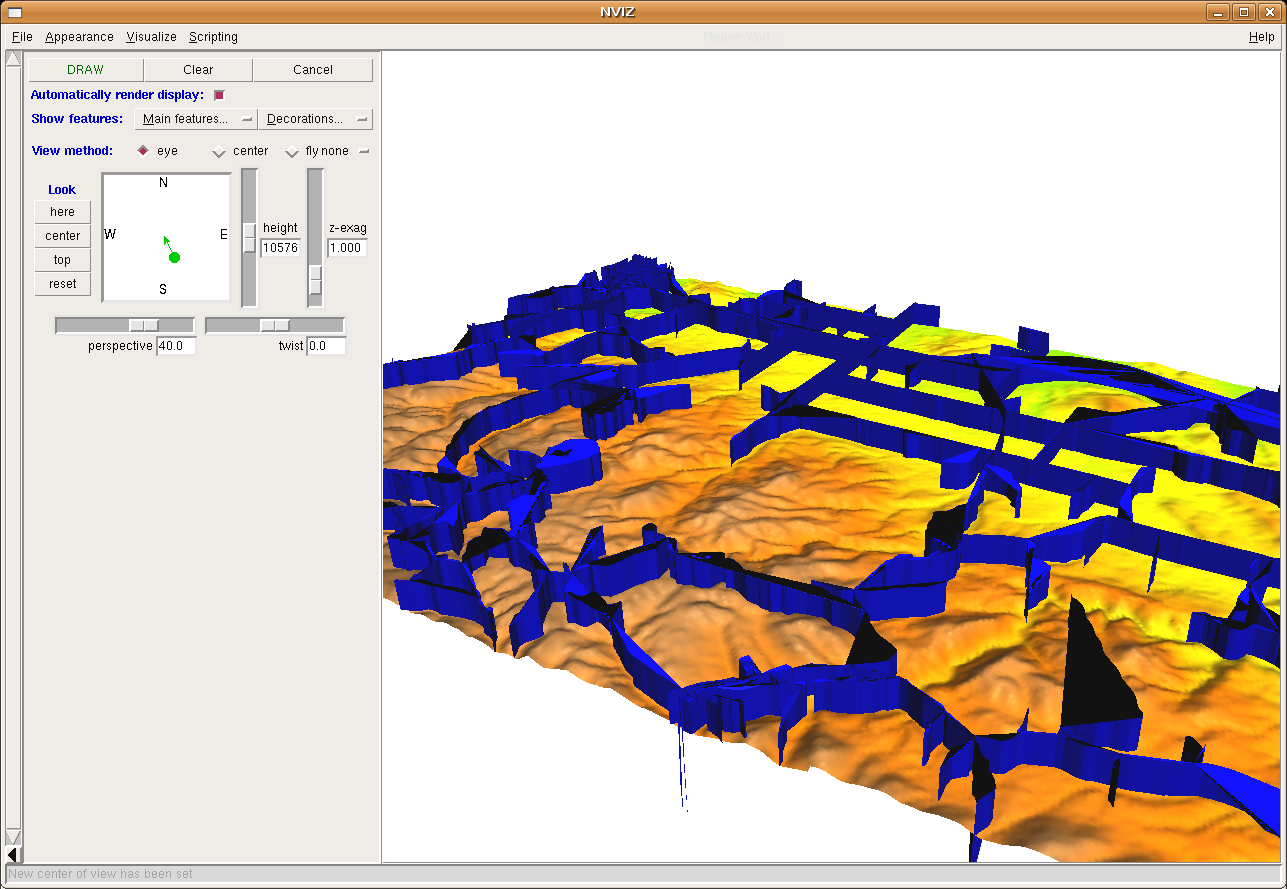This screenshot has width=1287, height=889.
Task: Click the twist value input field
Action: point(326,346)
